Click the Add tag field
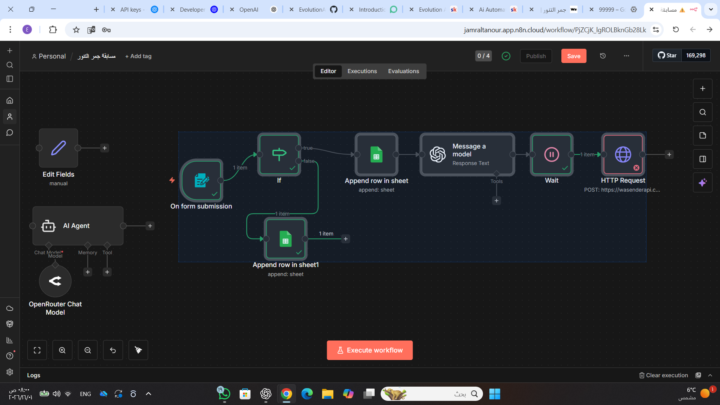This screenshot has height=405, width=720. coord(137,56)
